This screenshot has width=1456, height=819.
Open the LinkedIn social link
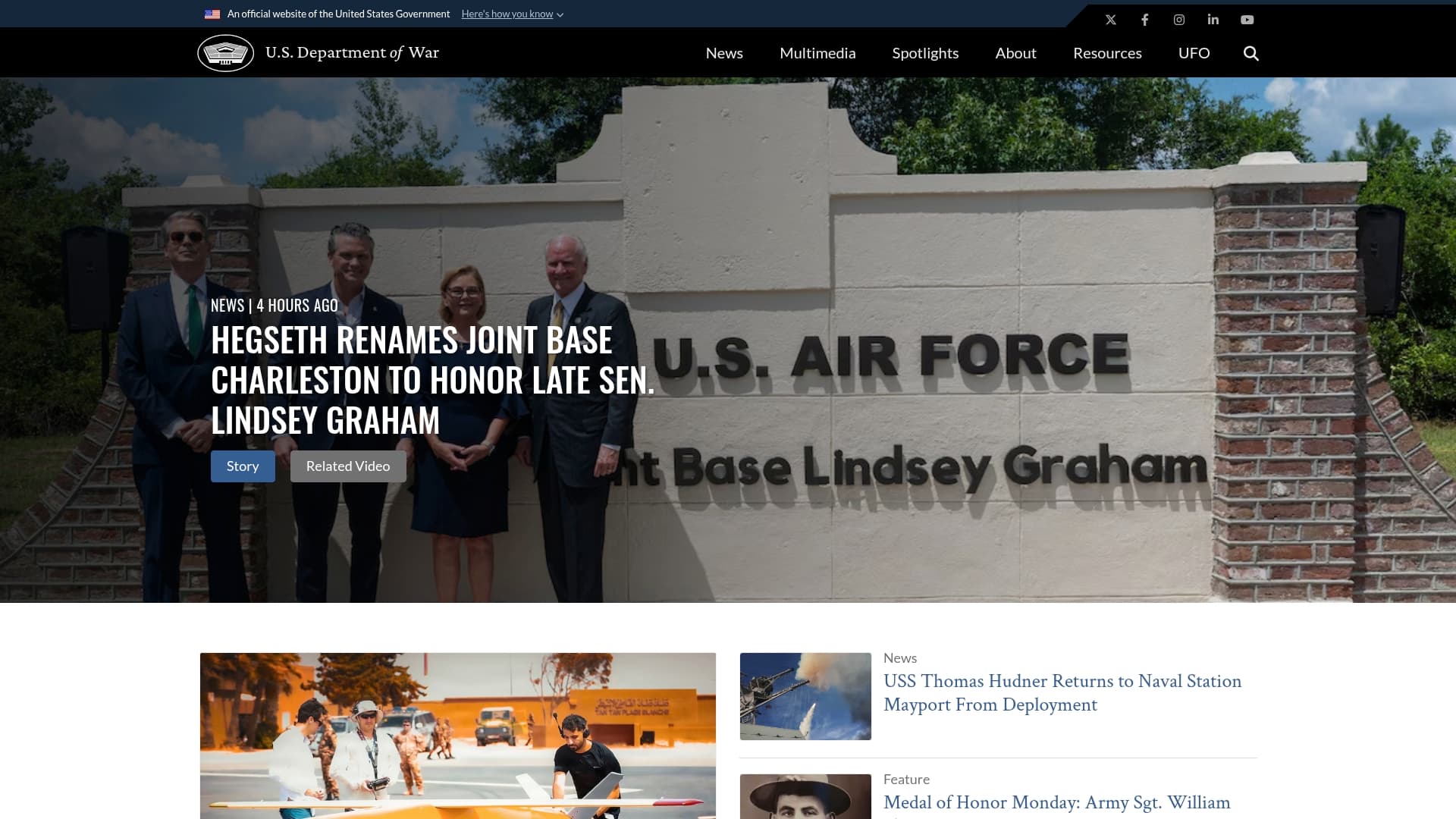coord(1213,20)
